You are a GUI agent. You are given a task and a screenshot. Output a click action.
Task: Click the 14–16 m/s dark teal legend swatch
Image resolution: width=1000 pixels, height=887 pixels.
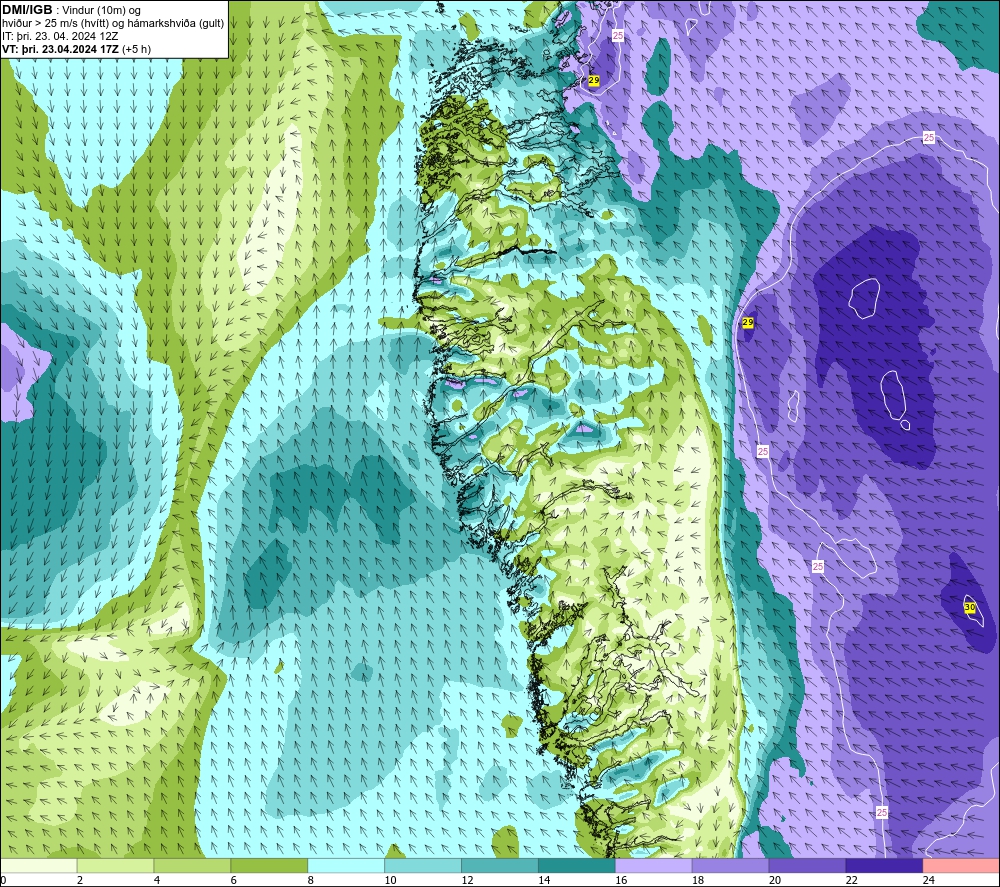pos(577,866)
